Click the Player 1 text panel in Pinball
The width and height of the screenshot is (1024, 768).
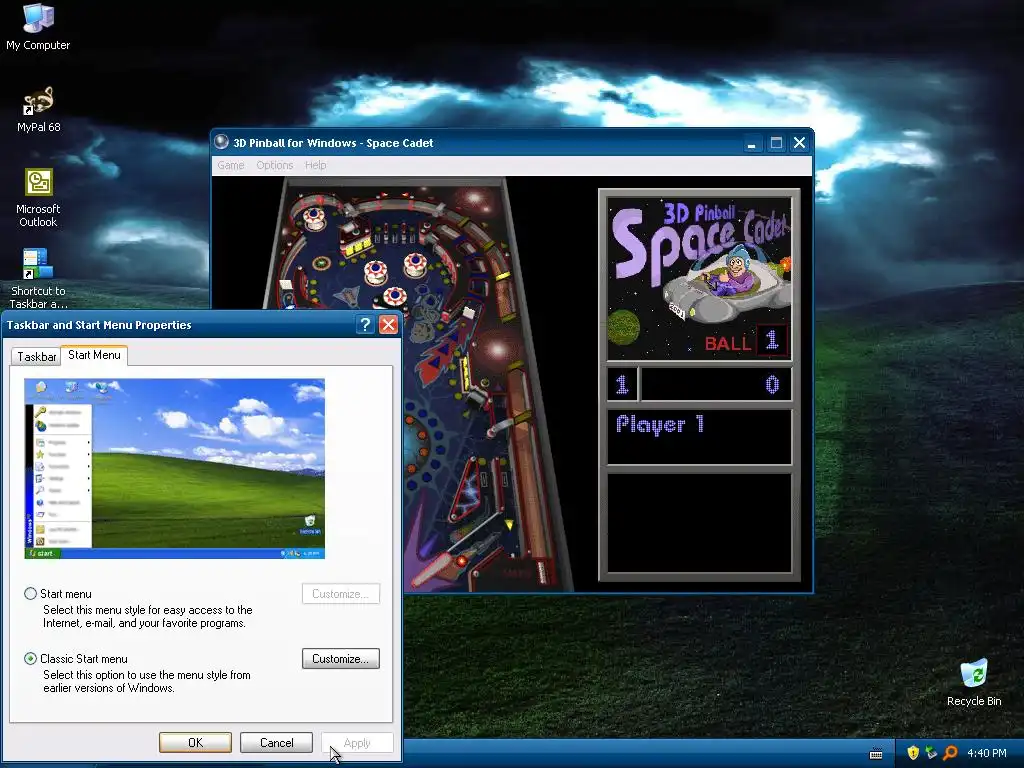699,436
